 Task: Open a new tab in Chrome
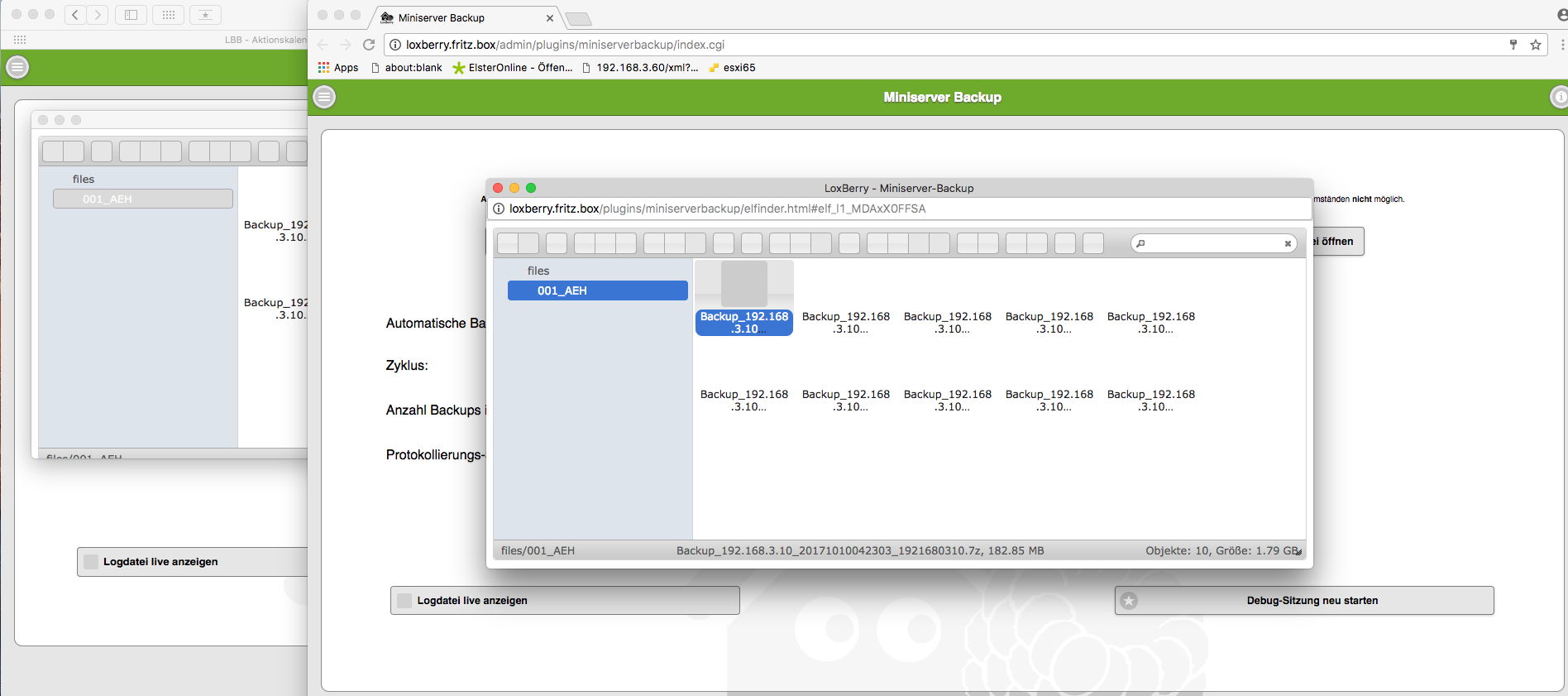(579, 18)
